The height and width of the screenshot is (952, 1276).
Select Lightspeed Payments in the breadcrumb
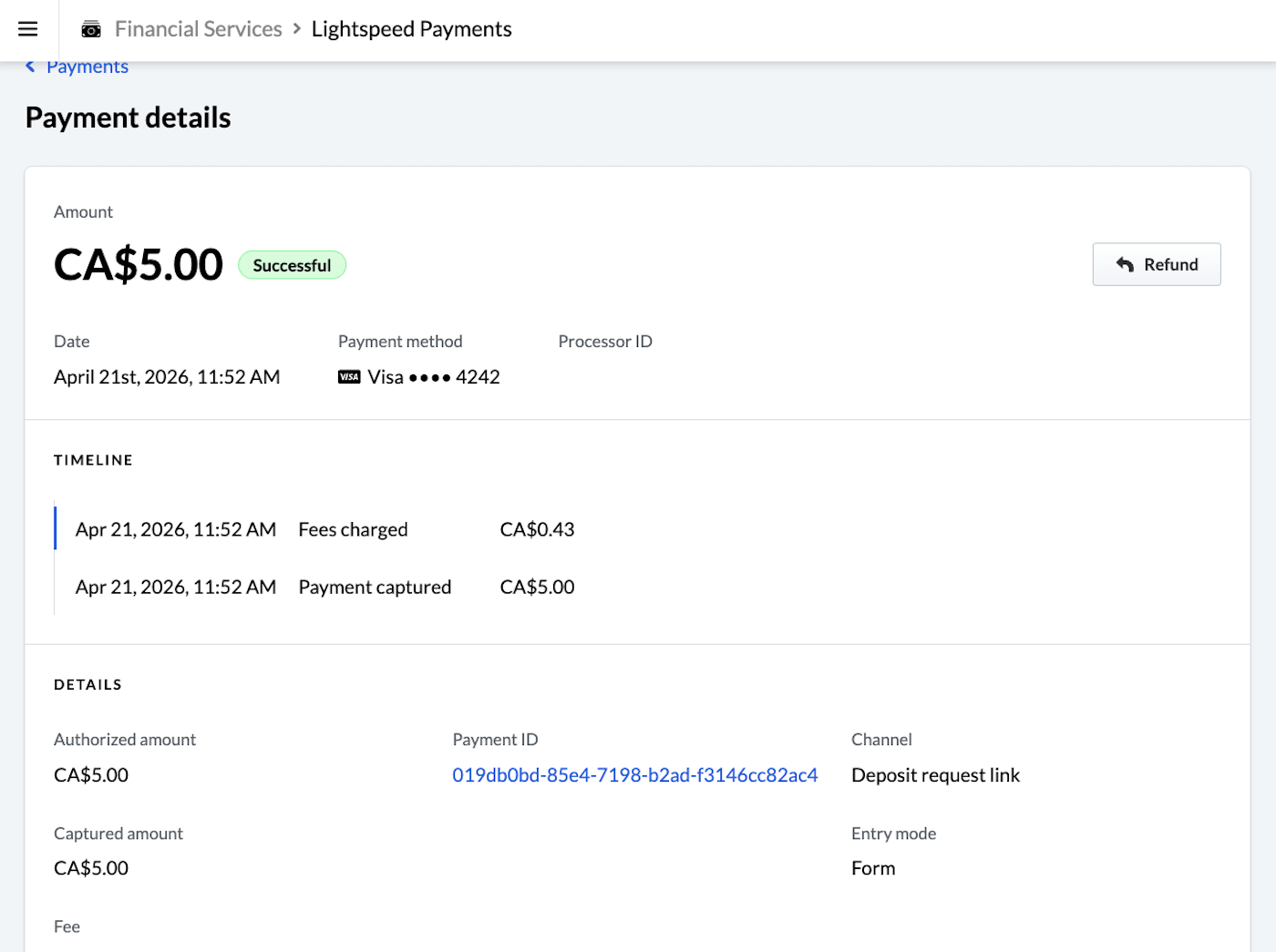tap(411, 28)
